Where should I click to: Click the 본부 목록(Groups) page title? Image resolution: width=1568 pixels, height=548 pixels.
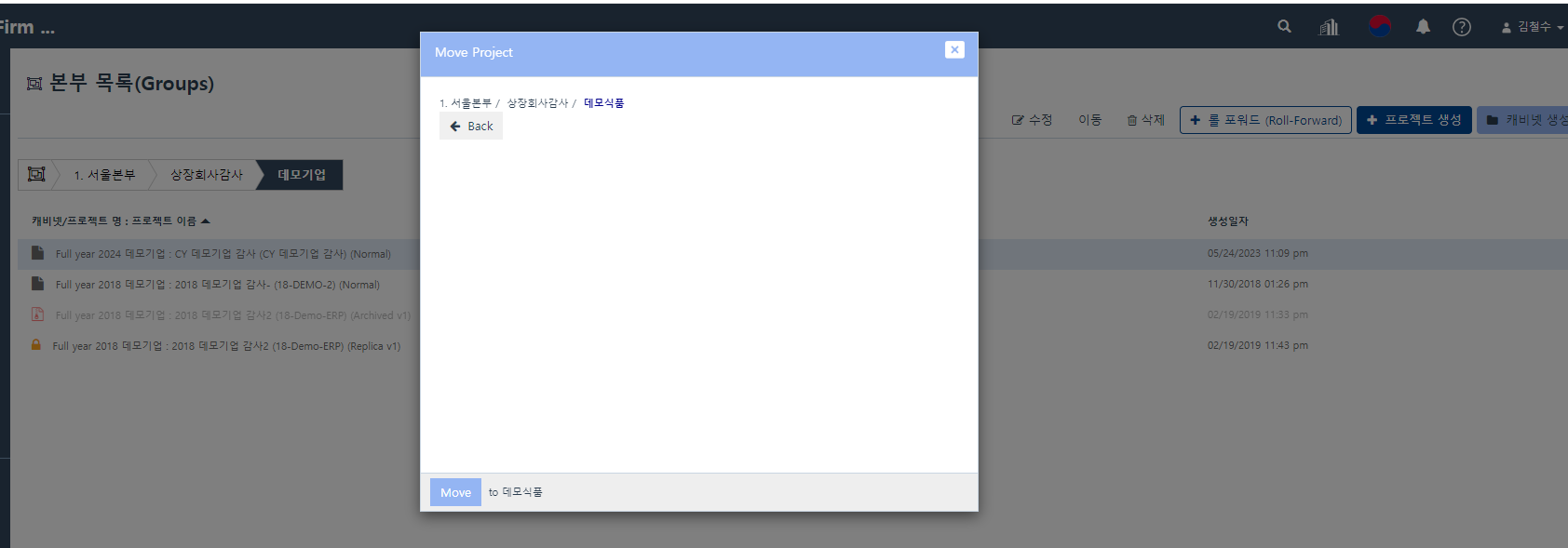131,83
